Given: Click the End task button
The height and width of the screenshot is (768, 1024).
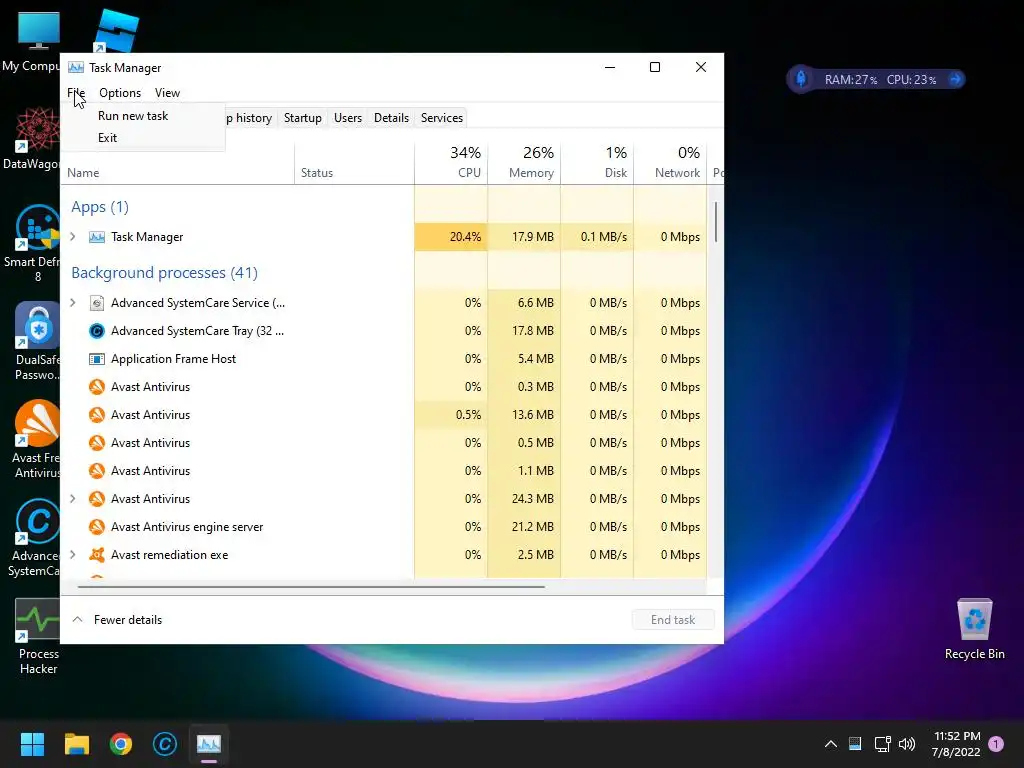Looking at the screenshot, I should (x=673, y=620).
